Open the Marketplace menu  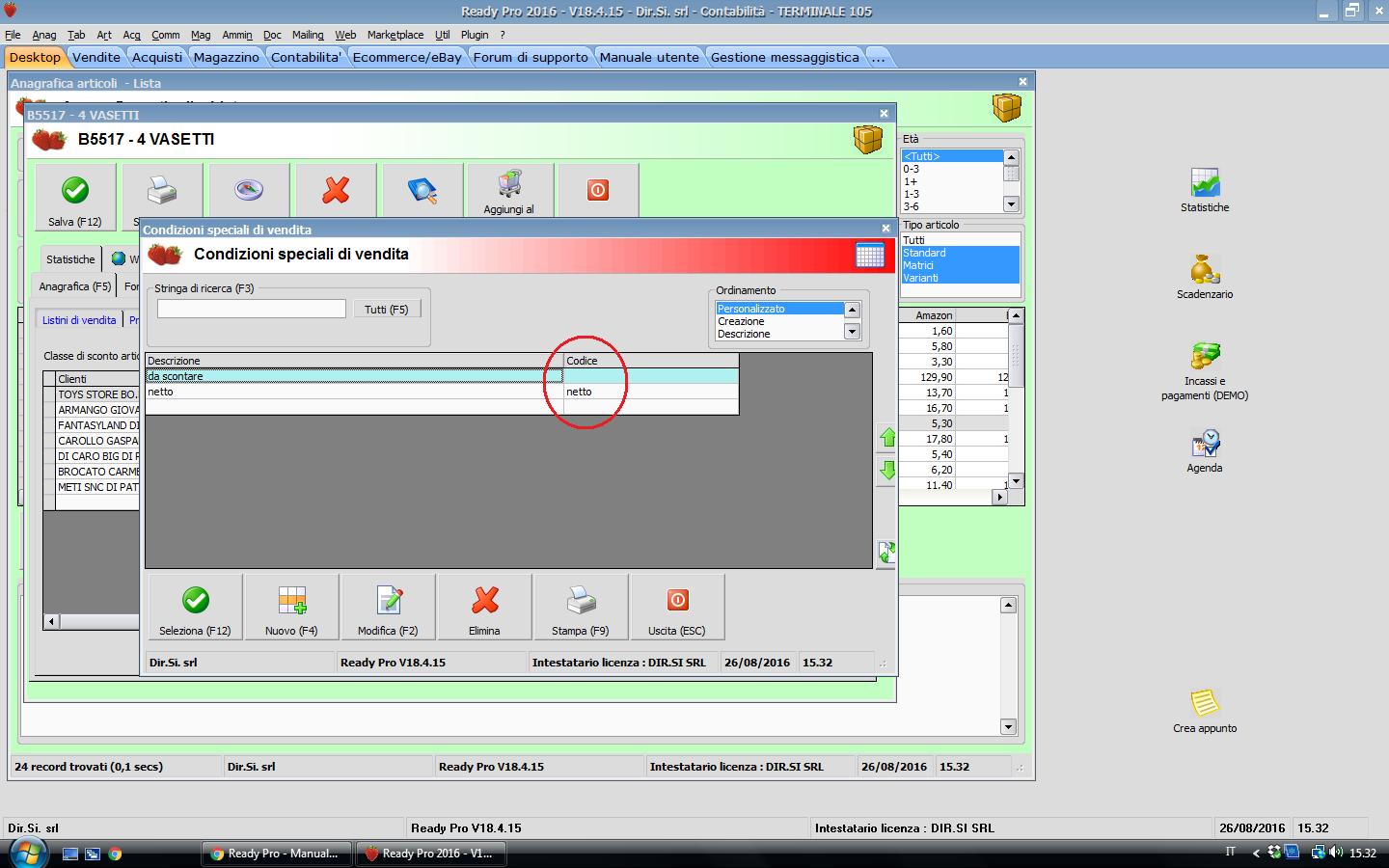(395, 35)
